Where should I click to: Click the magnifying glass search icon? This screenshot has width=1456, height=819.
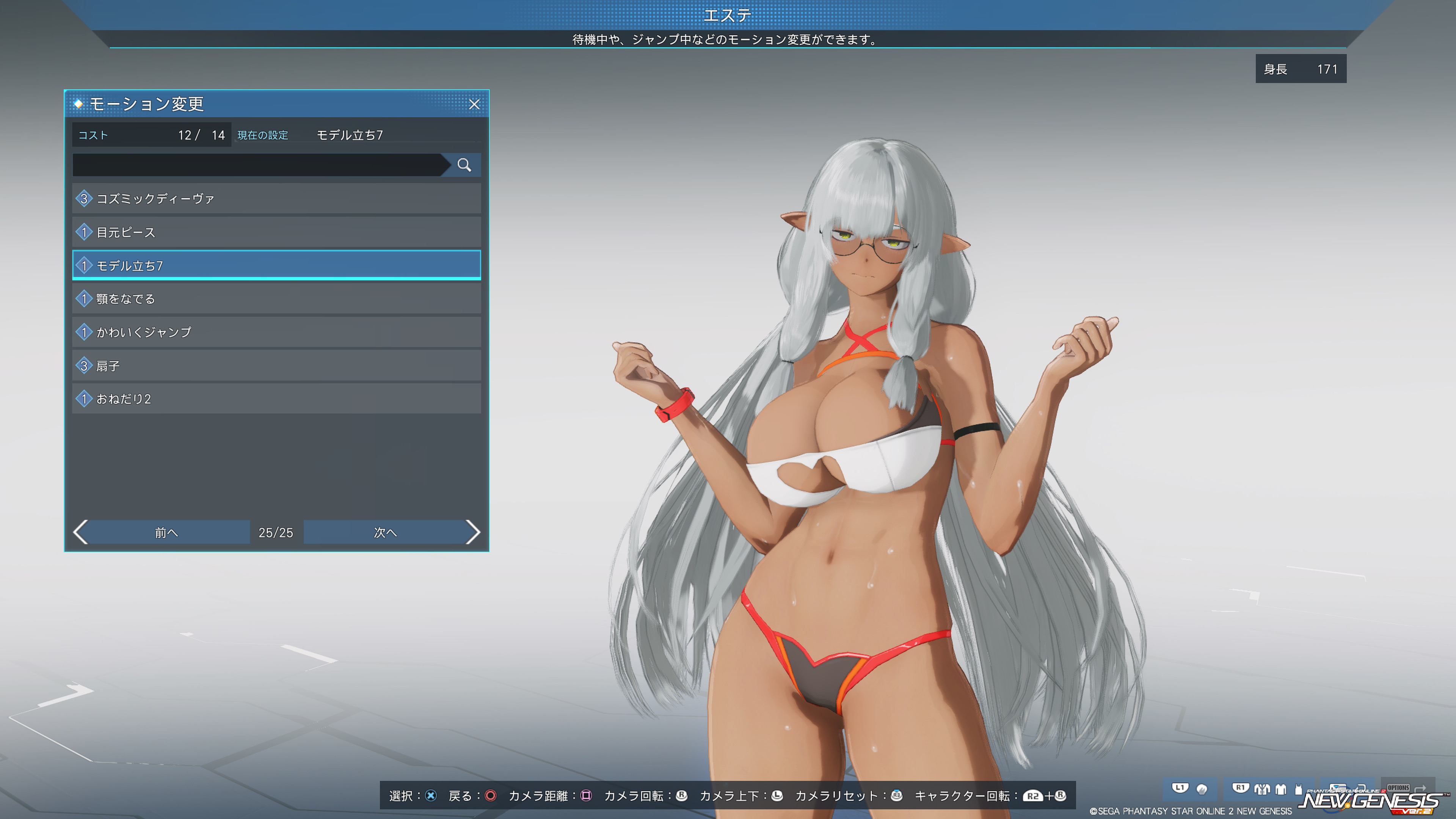click(x=464, y=165)
